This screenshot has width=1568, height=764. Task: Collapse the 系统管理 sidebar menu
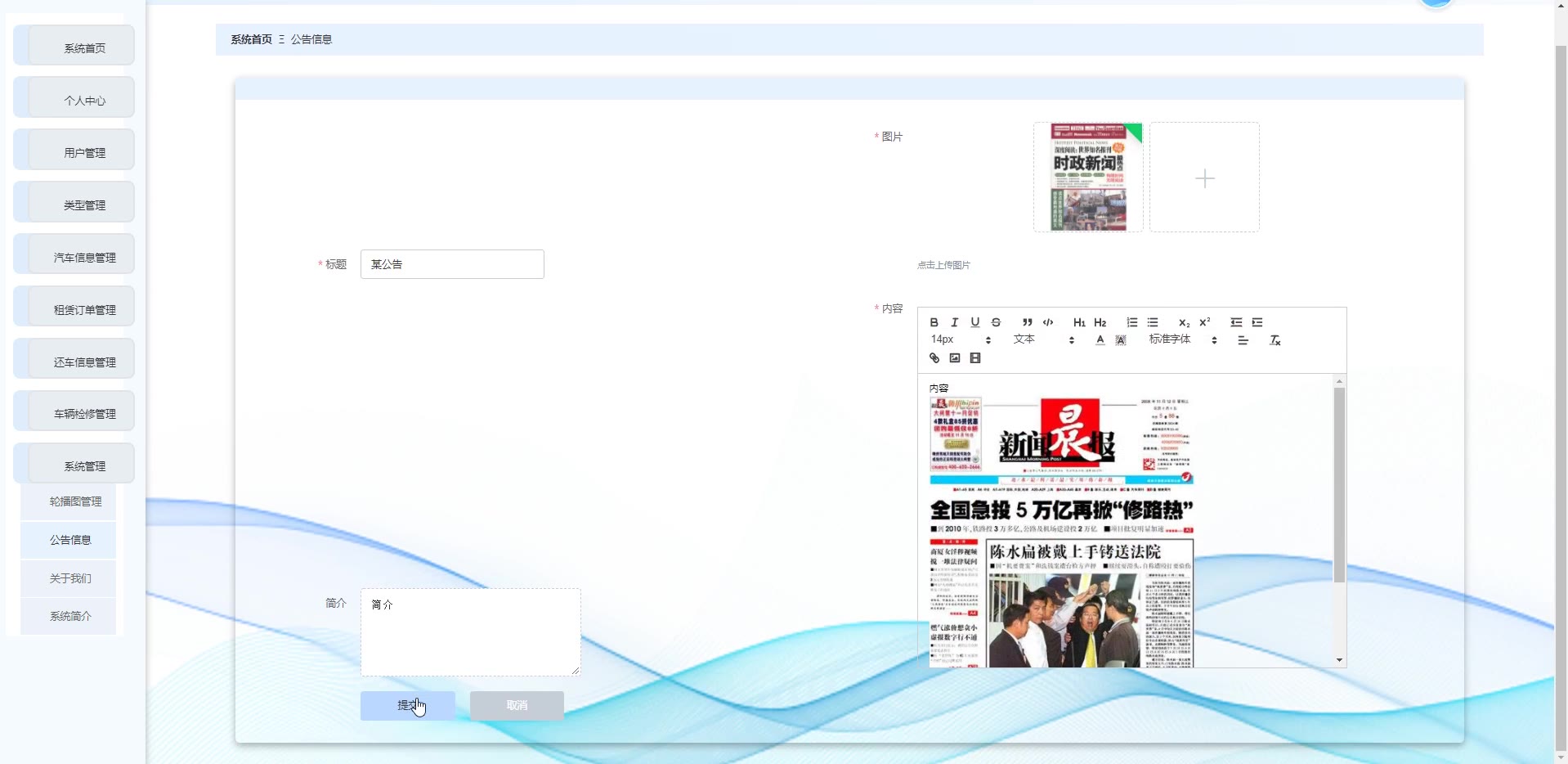[74, 465]
